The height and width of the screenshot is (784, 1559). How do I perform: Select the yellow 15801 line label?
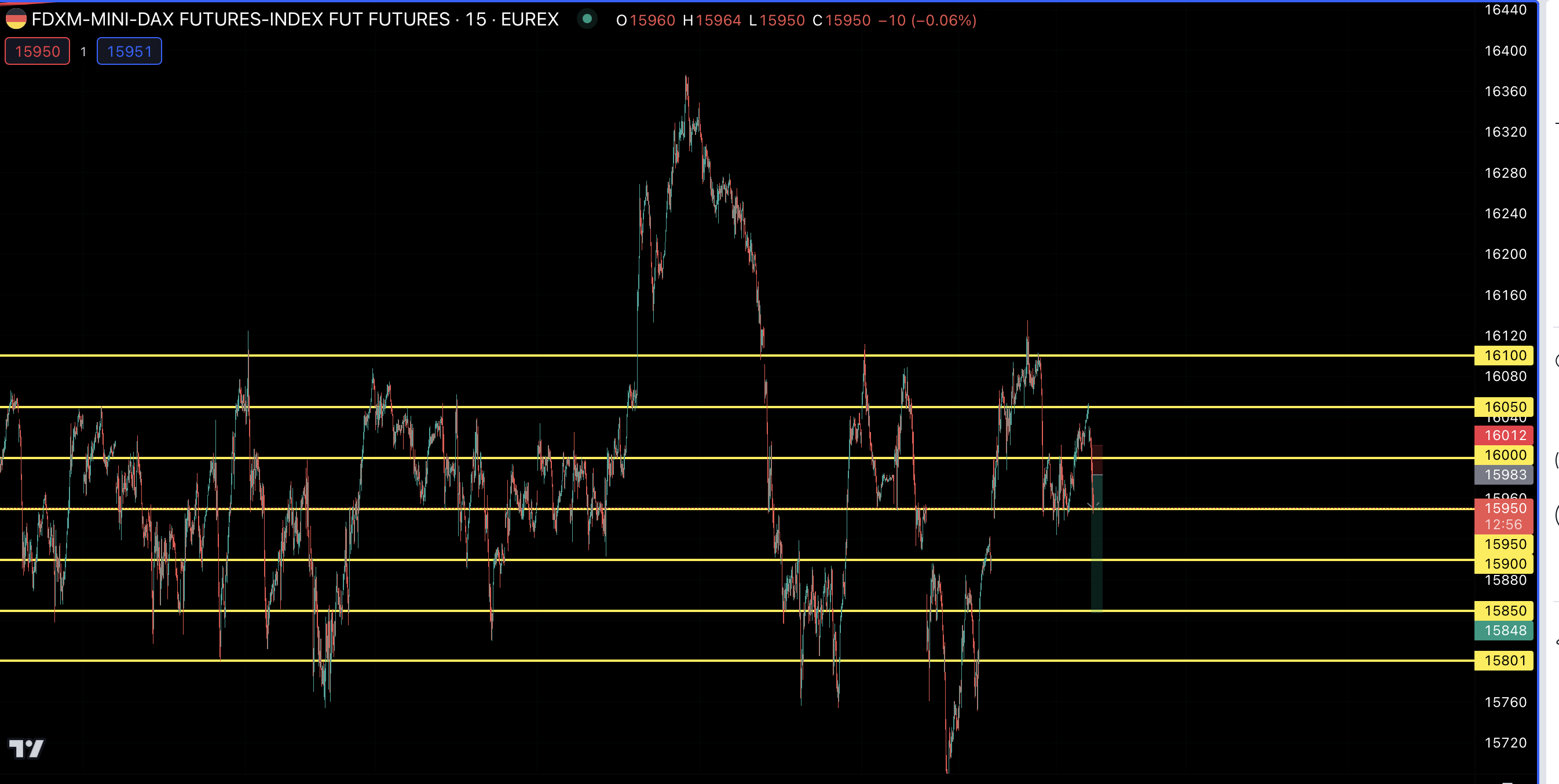pyautogui.click(x=1504, y=660)
